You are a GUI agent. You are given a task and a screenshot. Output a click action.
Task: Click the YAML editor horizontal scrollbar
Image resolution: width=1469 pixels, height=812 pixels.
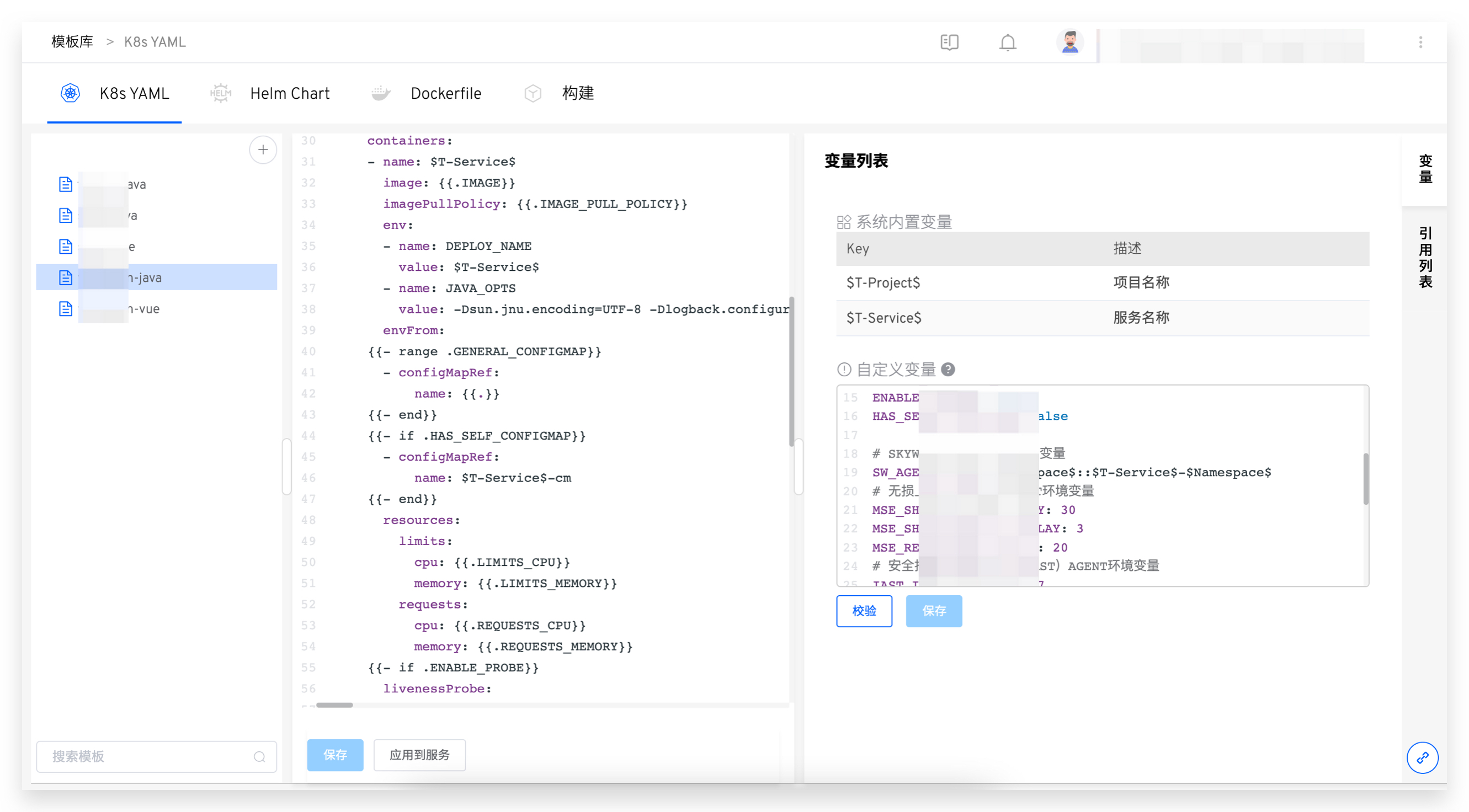[x=335, y=706]
